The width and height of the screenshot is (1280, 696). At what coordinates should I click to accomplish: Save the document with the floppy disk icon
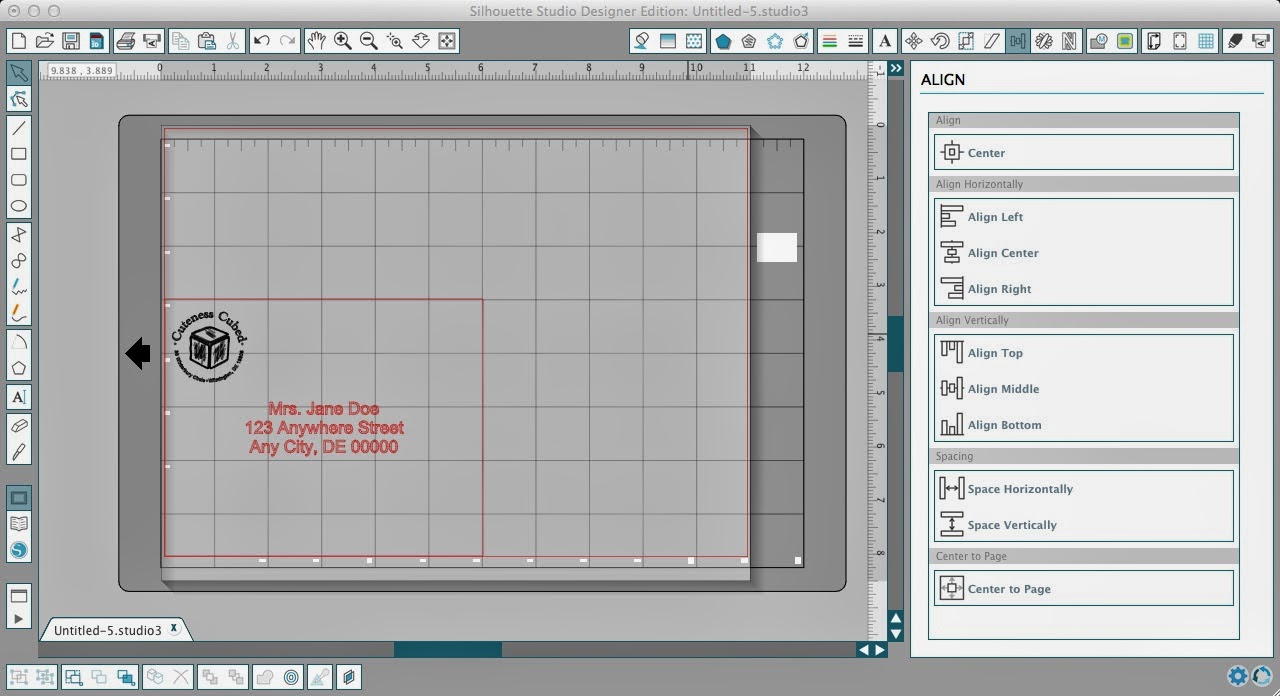point(70,41)
